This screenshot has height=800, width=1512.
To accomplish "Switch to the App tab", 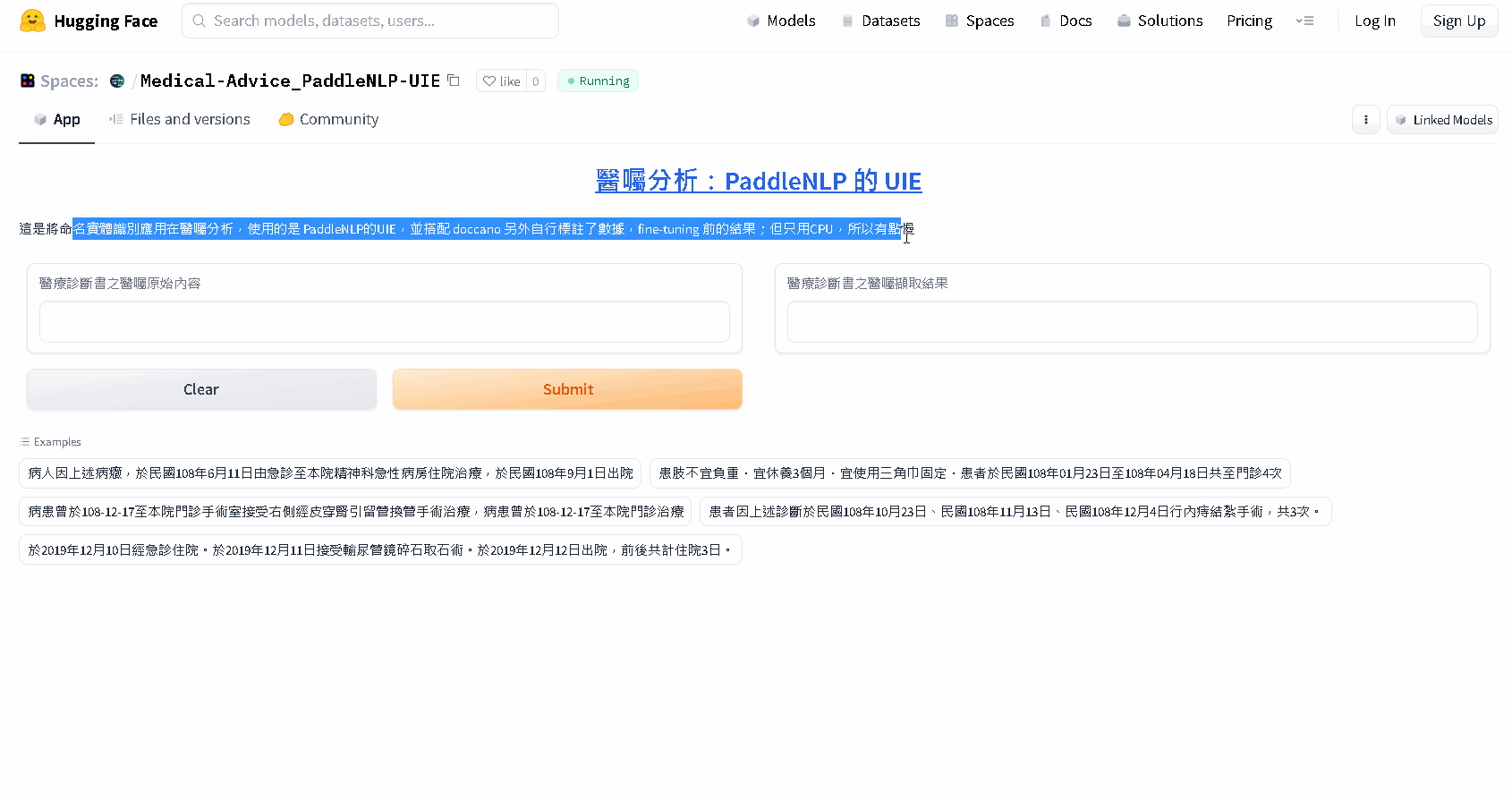I will [56, 119].
